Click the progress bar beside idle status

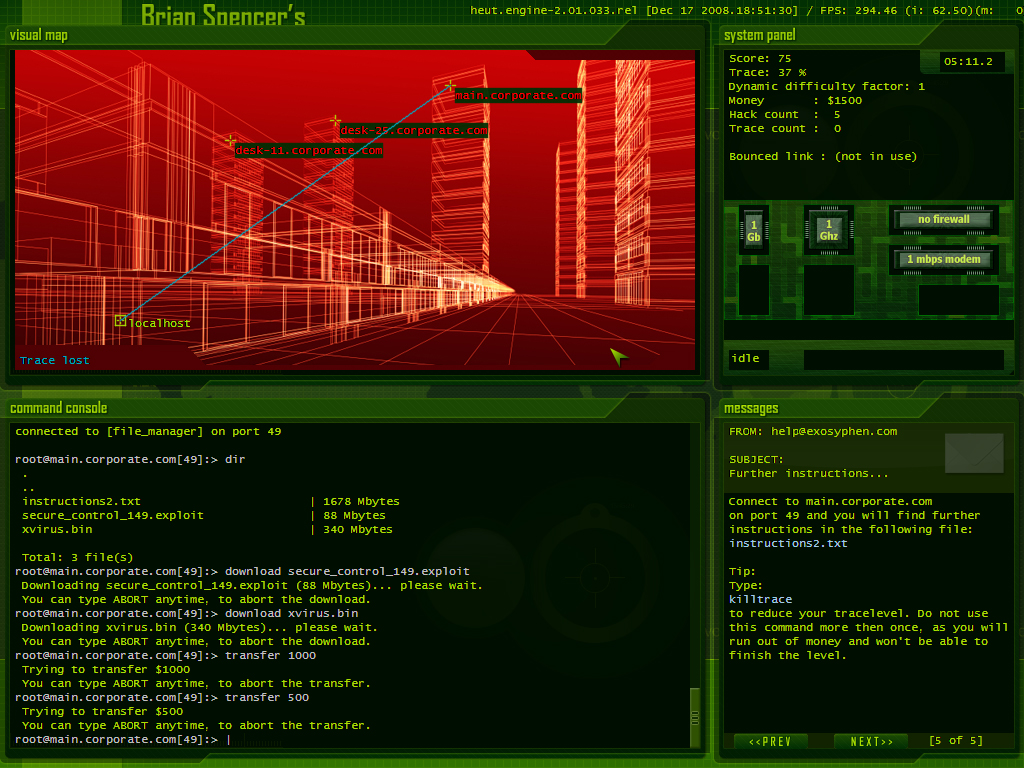pos(903,359)
